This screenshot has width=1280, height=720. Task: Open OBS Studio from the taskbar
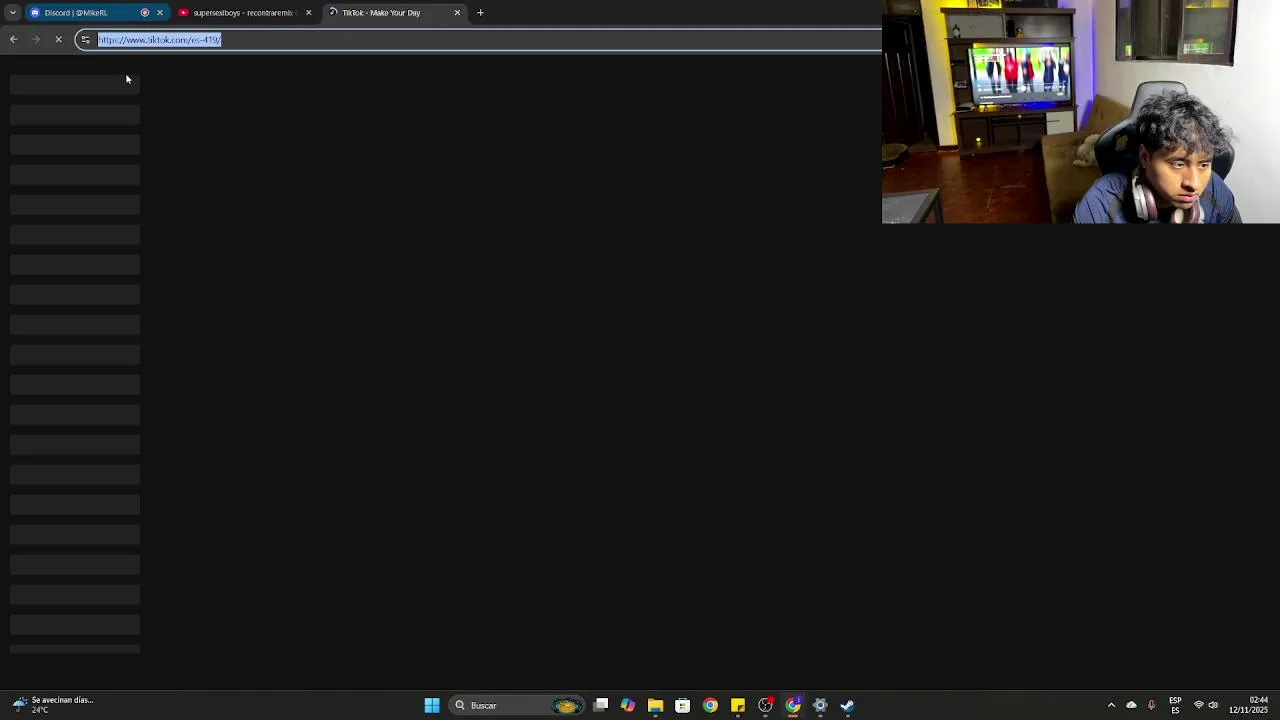pos(765,706)
